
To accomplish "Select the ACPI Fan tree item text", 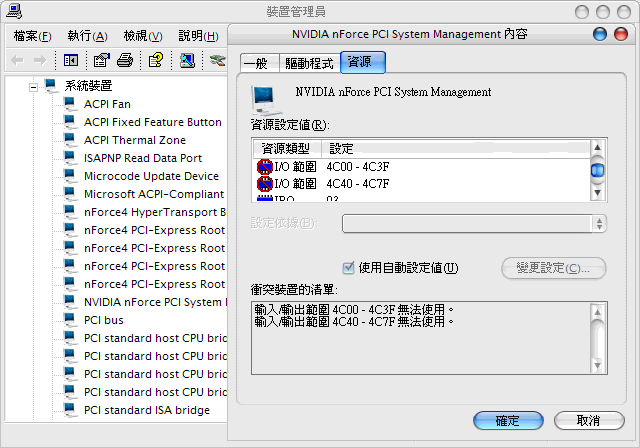I will (x=107, y=104).
